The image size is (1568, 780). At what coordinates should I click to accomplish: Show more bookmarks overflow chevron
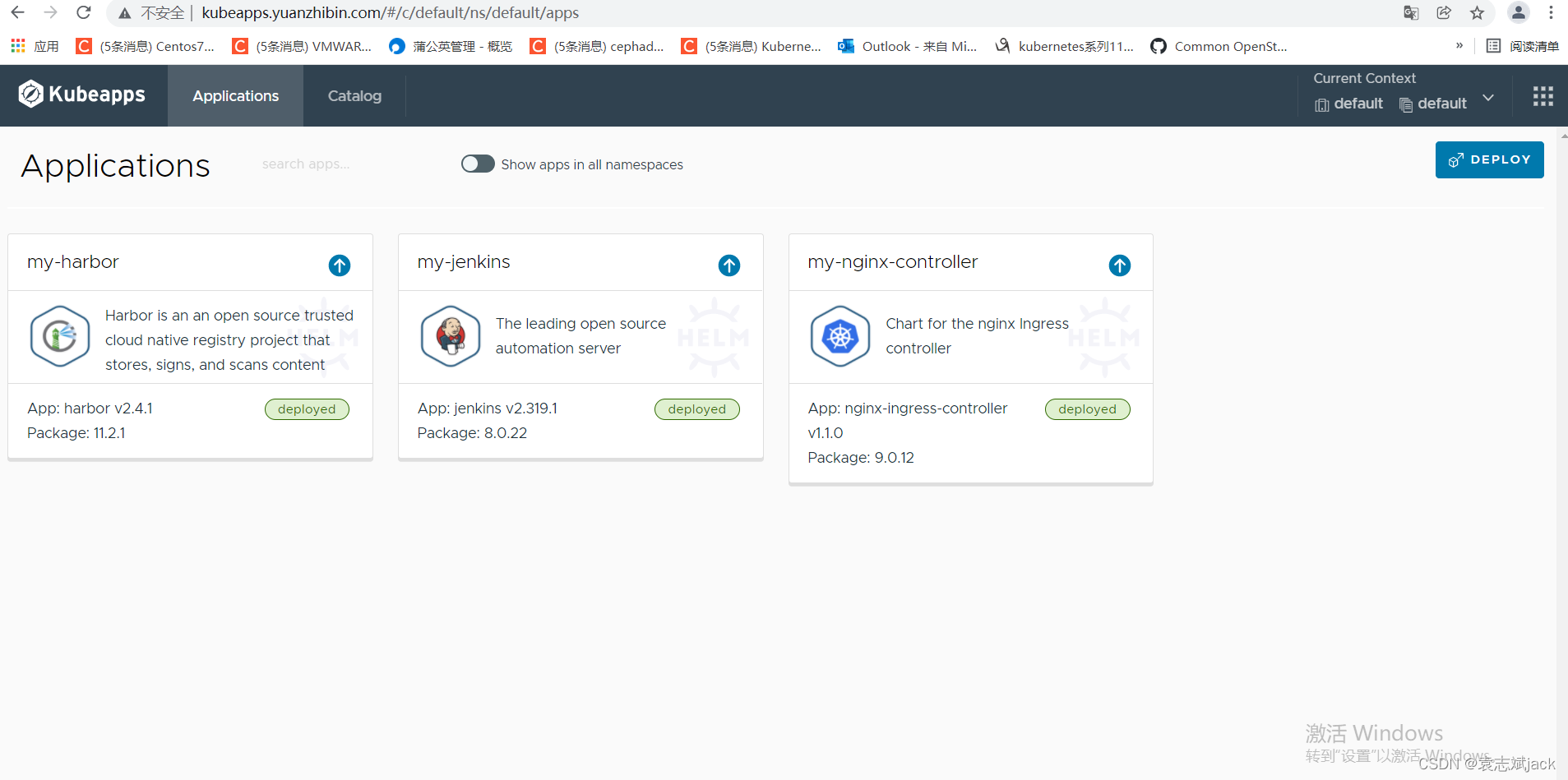(1459, 46)
